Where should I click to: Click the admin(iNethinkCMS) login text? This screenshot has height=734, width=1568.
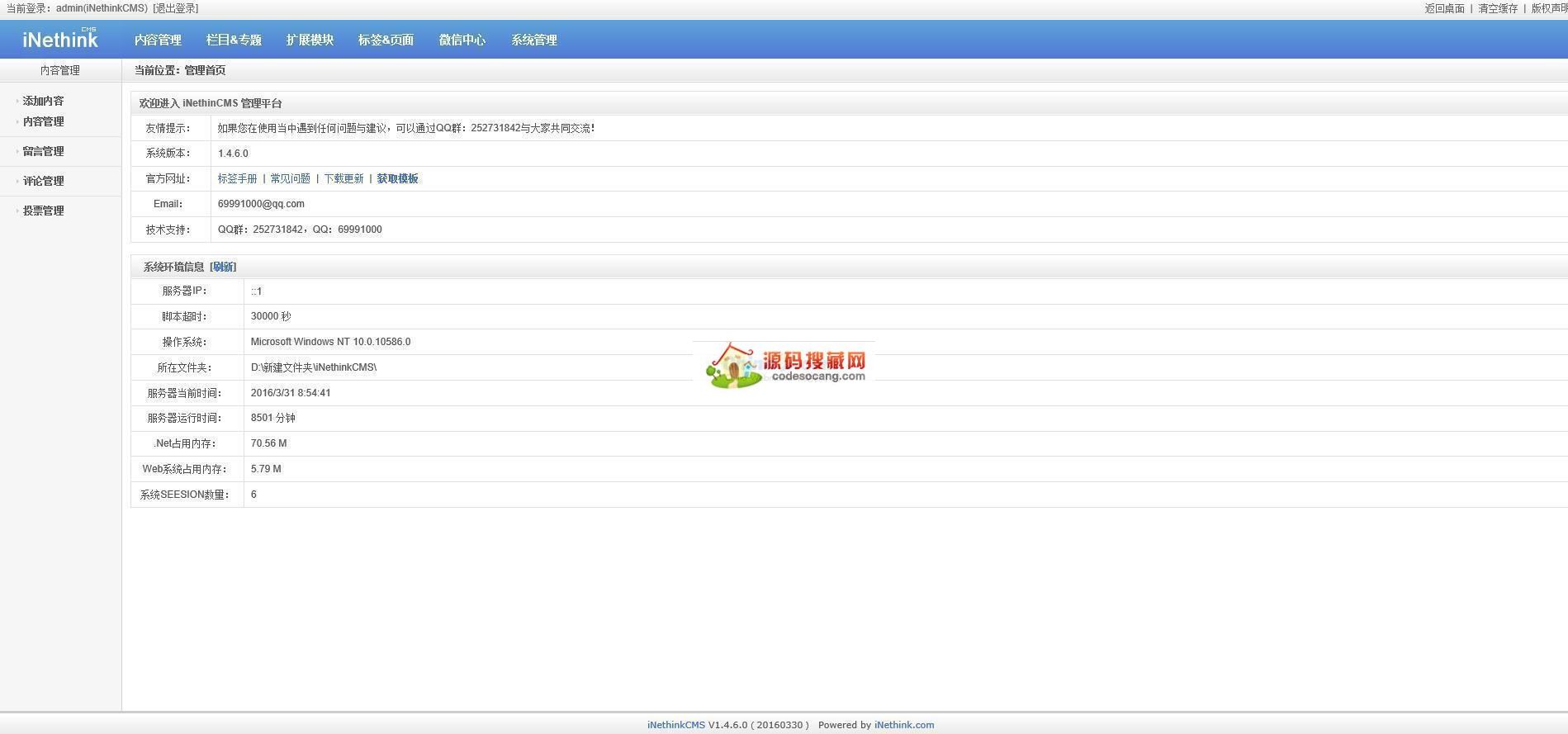102,8
